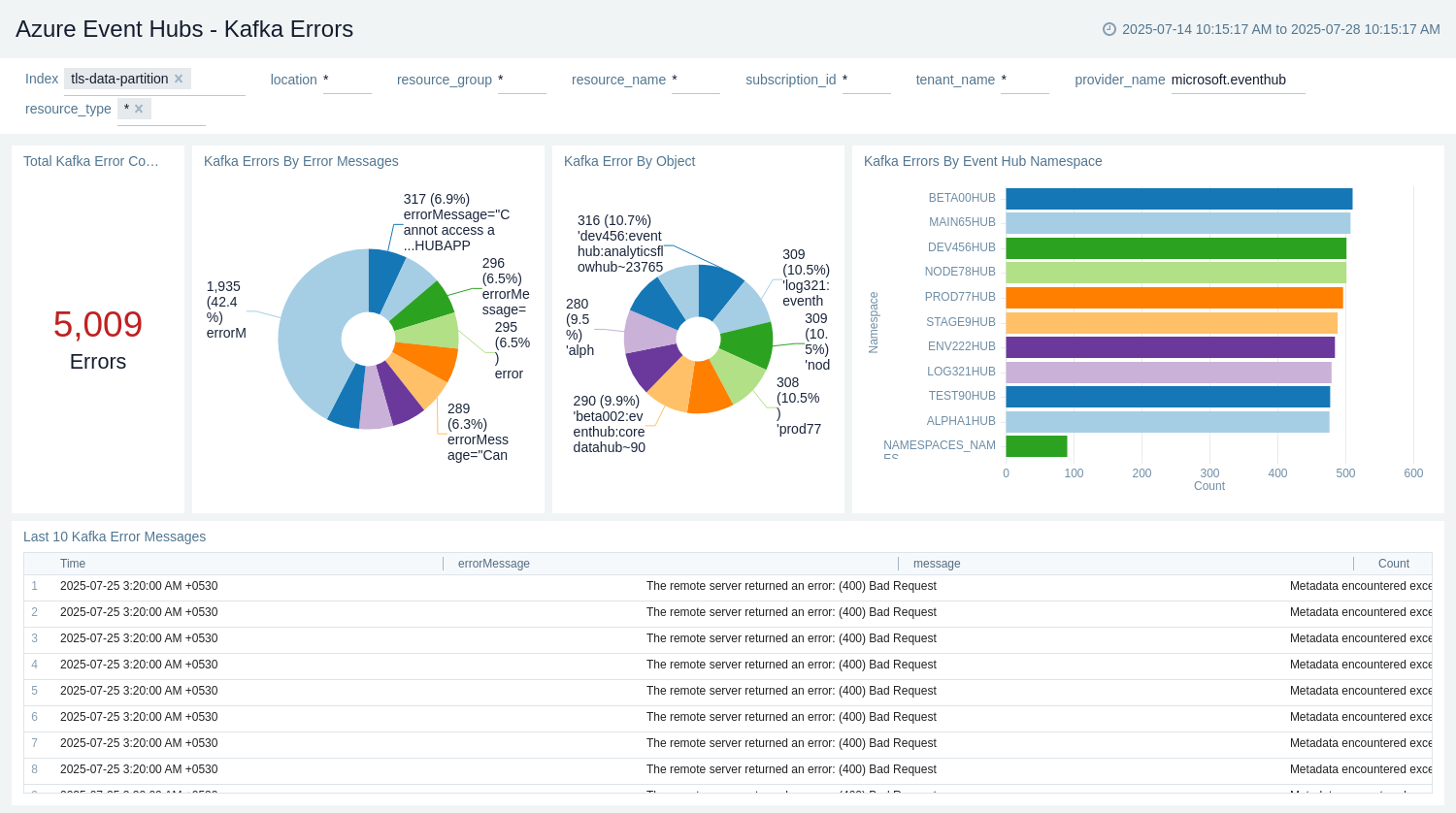Click row number 6 in the table
Screen dimensions: 1456x813
35,717
